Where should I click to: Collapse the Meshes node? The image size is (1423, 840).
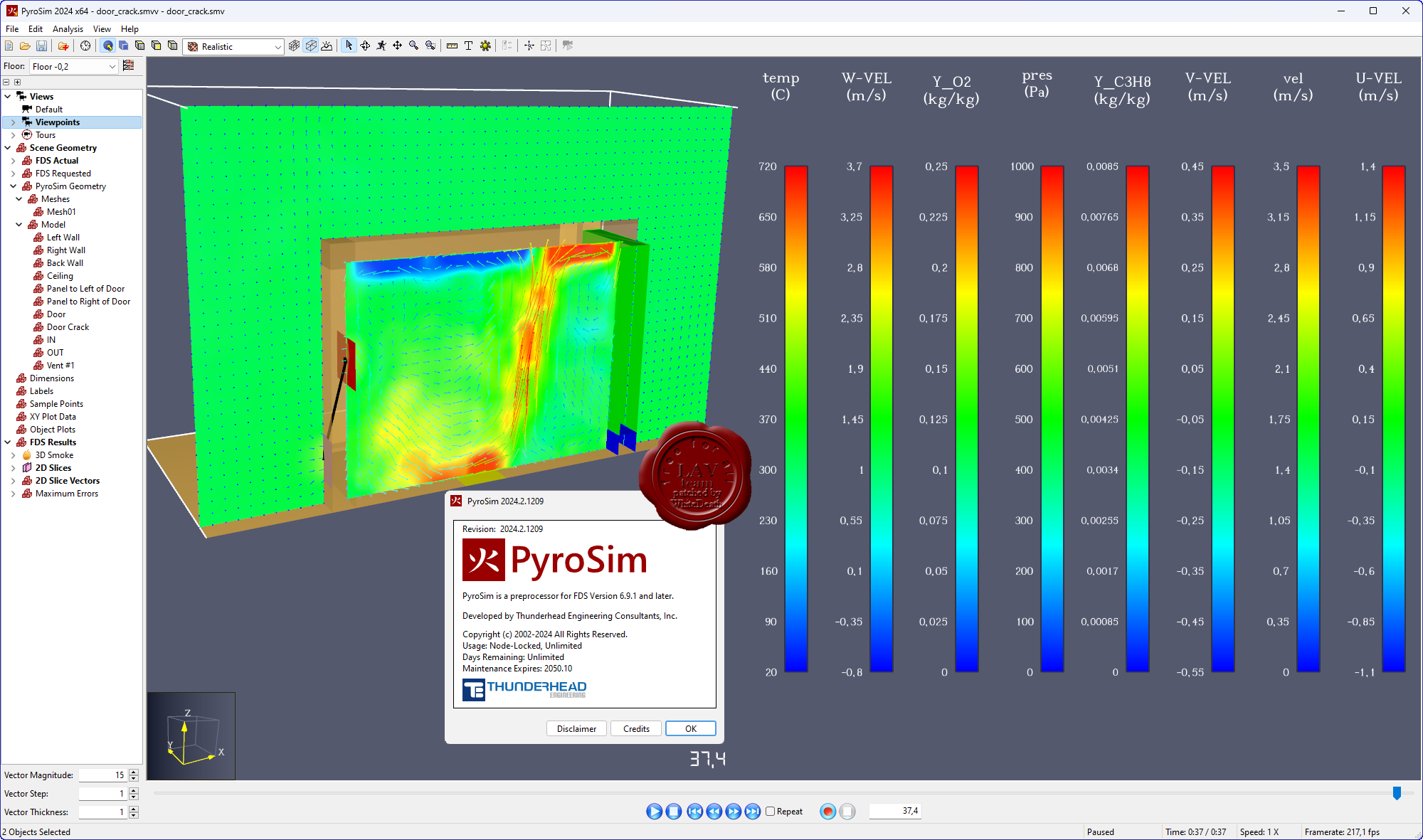point(18,199)
